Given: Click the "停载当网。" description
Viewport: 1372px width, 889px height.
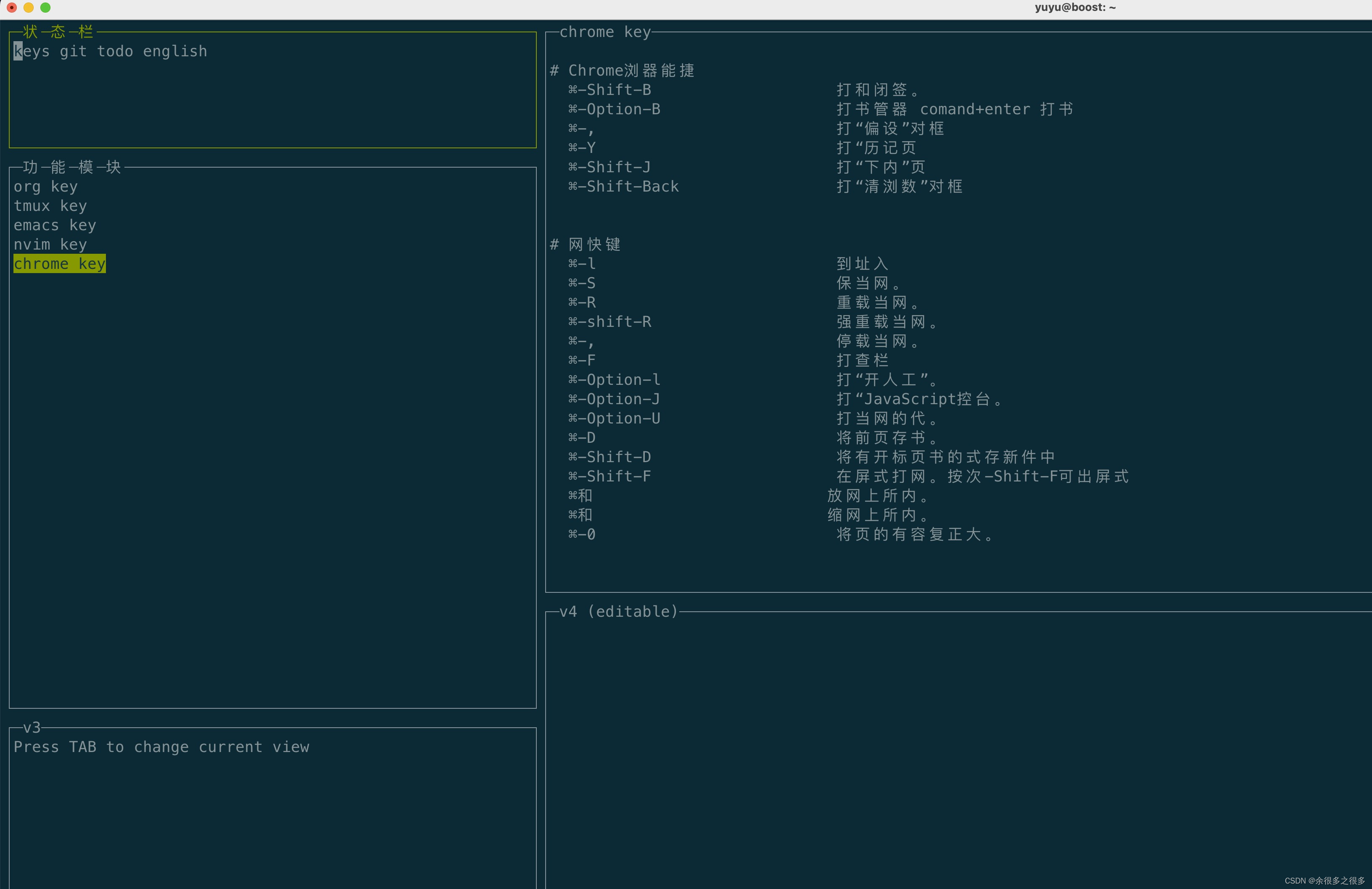Looking at the screenshot, I should point(877,342).
